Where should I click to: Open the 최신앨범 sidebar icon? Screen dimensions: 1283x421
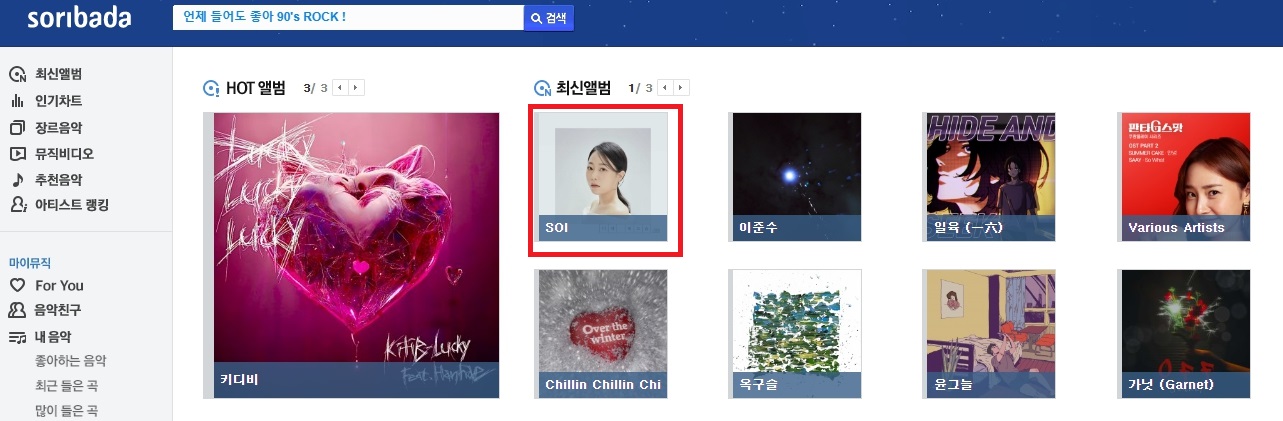tap(17, 74)
